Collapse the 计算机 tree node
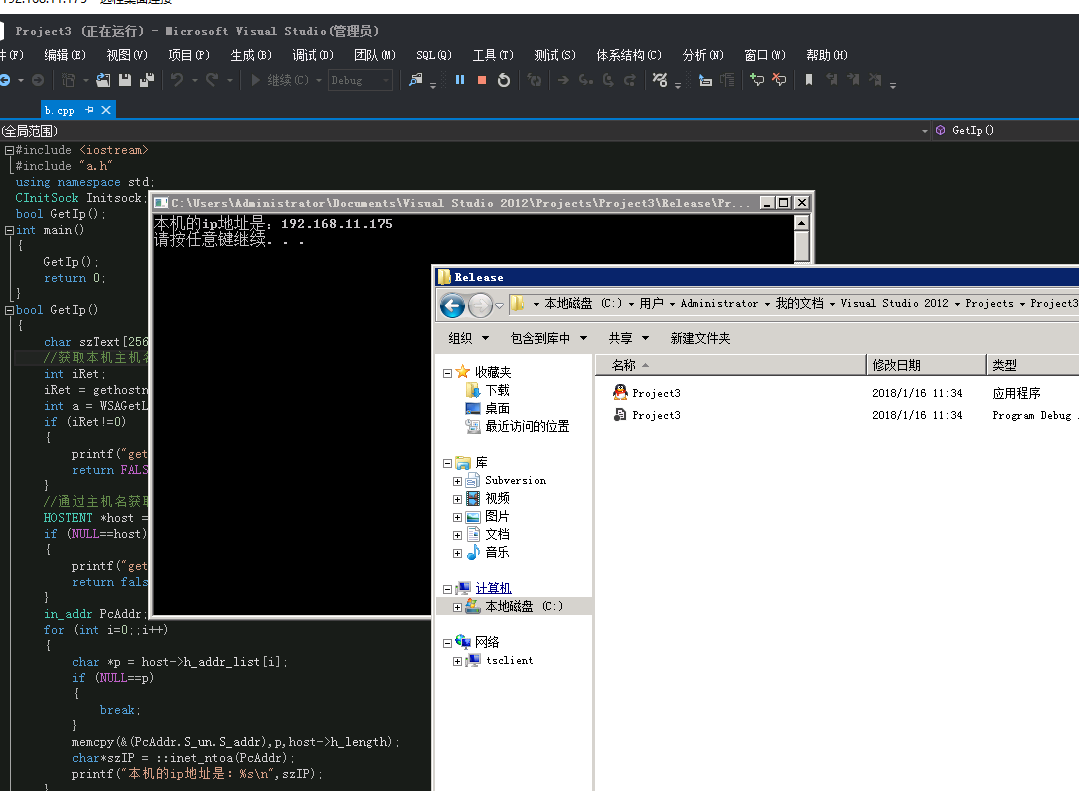 pos(447,589)
